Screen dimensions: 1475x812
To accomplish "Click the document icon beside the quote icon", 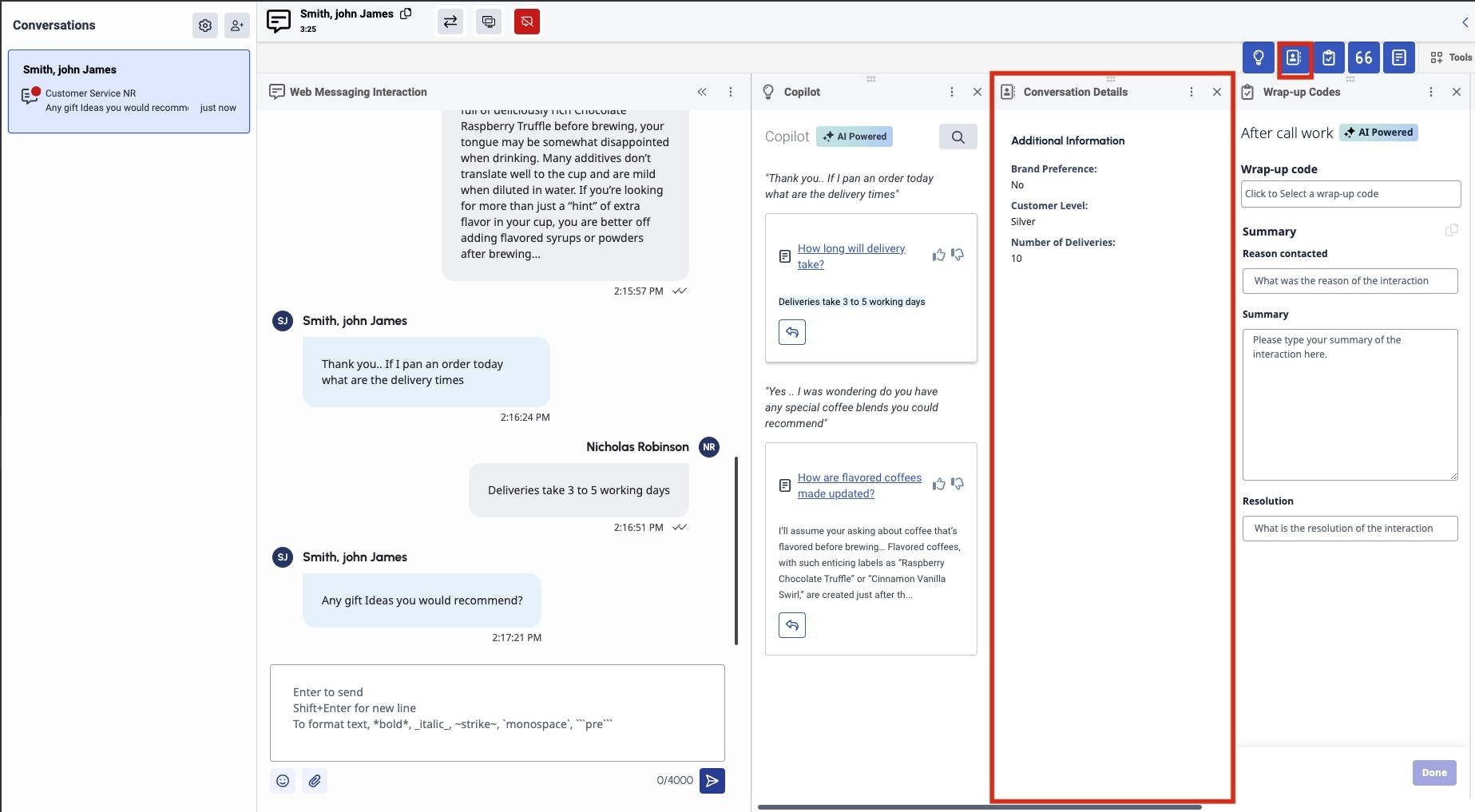I will click(1399, 57).
